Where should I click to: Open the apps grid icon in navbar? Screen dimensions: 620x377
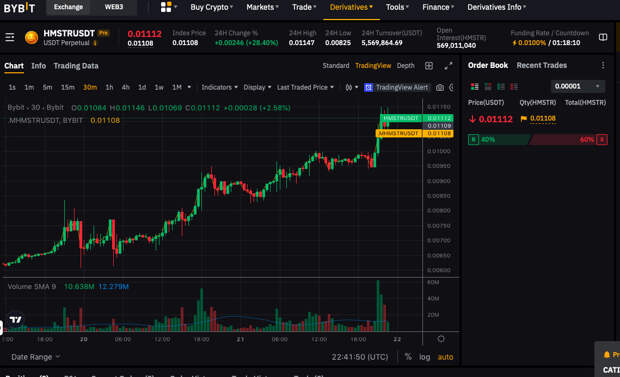166,7
